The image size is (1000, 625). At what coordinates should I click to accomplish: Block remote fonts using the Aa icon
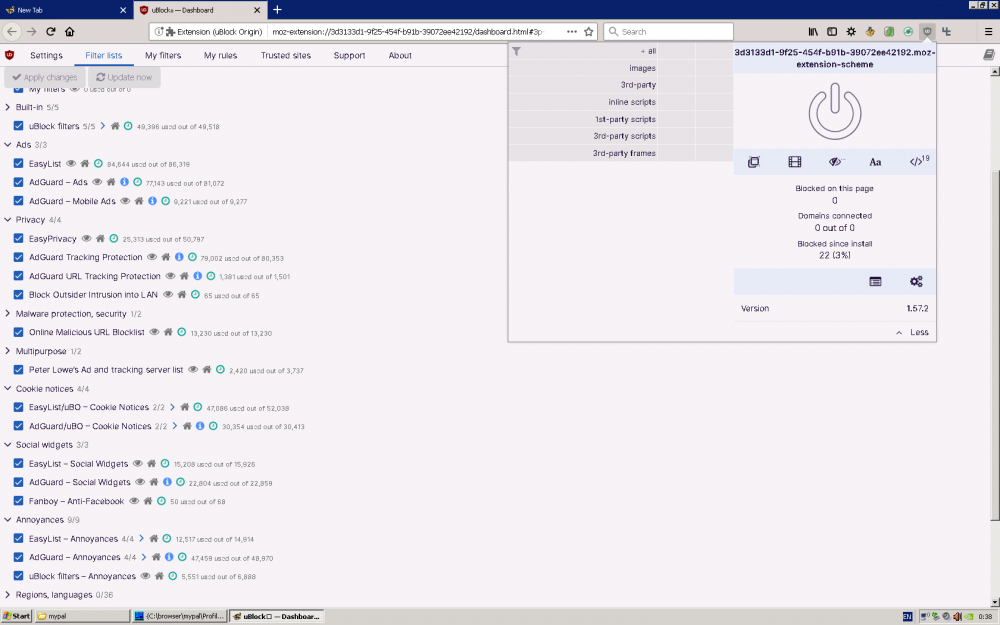[875, 161]
